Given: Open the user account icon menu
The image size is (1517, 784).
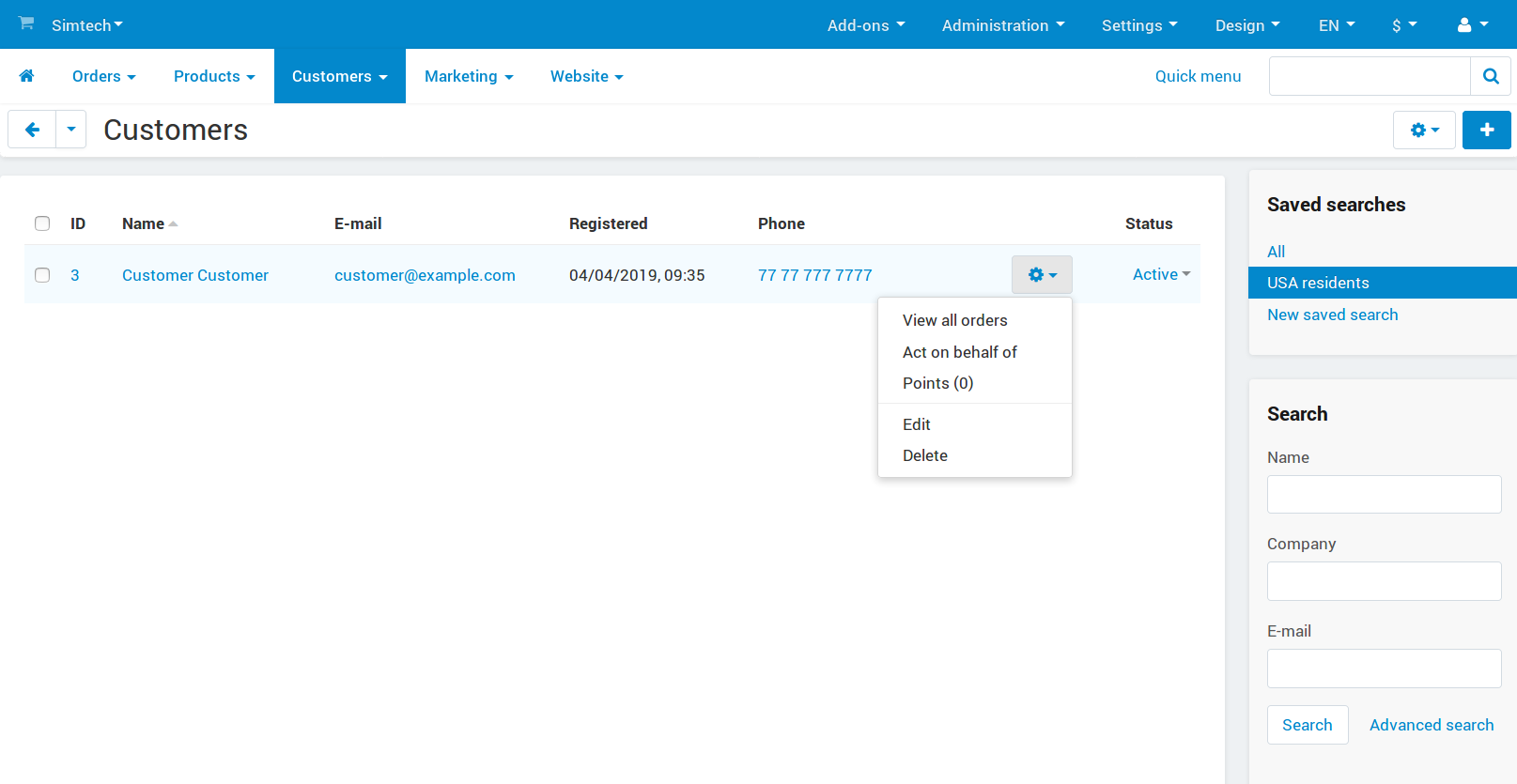Looking at the screenshot, I should point(1472,25).
